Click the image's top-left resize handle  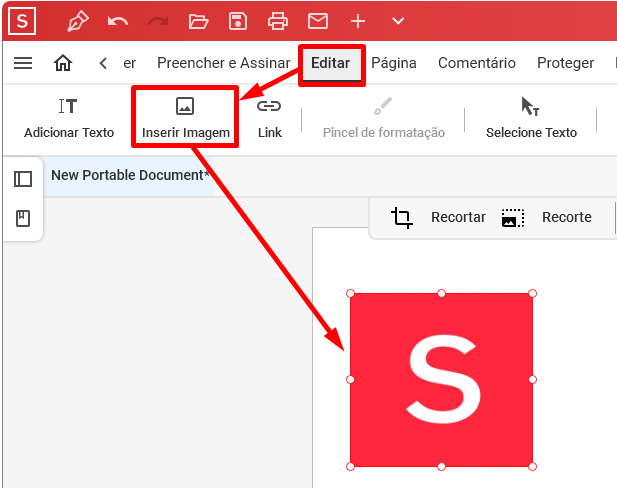pos(350,293)
